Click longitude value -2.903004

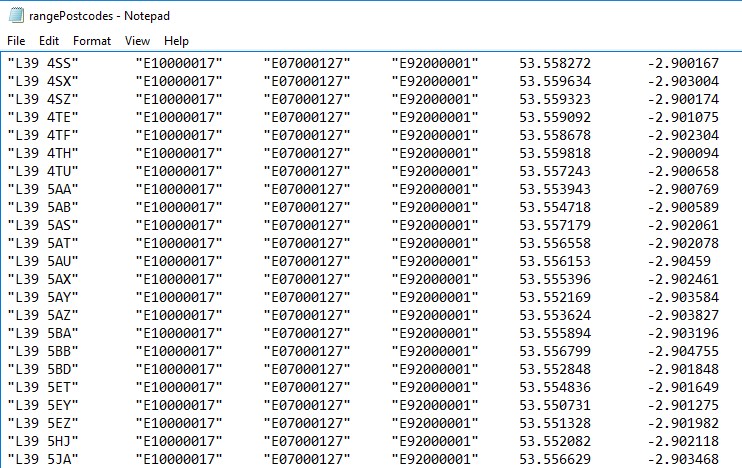(x=683, y=81)
